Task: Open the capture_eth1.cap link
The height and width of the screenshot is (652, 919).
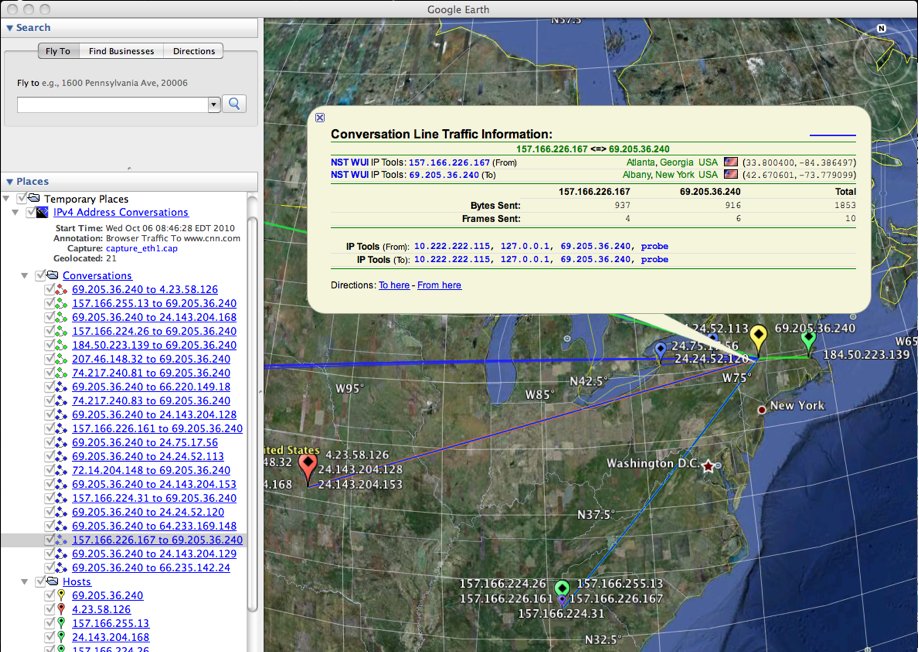Action: click(x=141, y=248)
